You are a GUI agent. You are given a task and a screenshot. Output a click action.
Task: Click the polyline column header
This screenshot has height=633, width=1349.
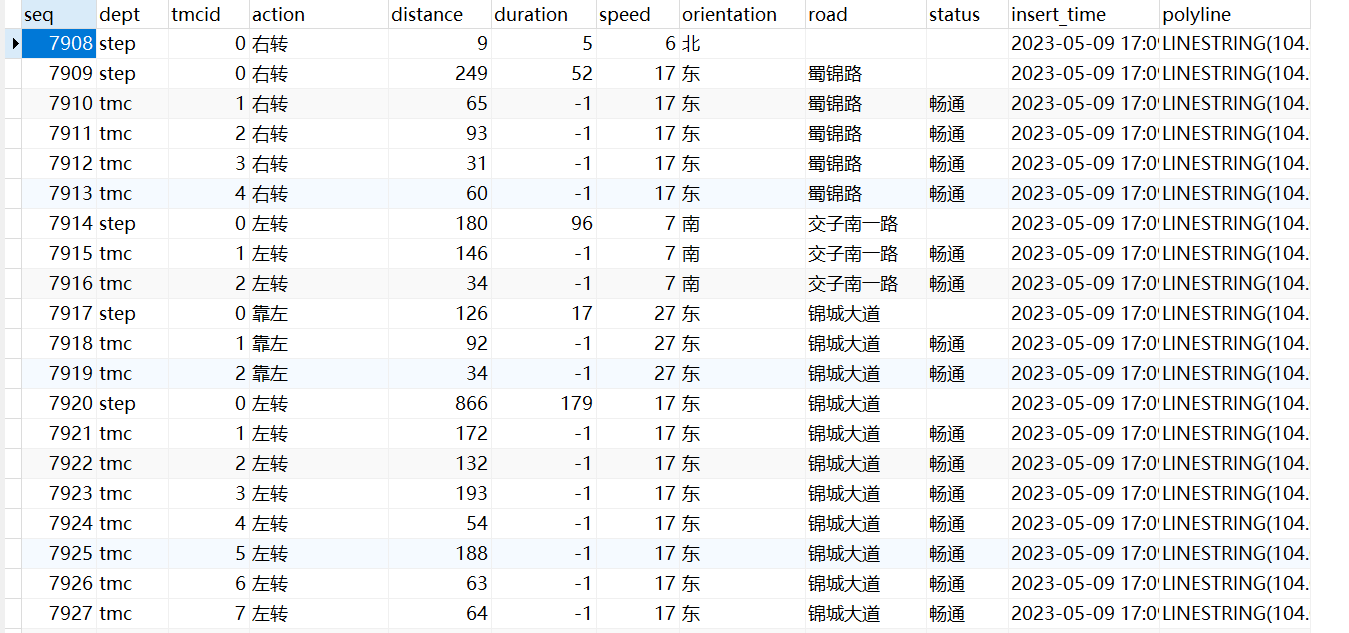click(x=1235, y=14)
